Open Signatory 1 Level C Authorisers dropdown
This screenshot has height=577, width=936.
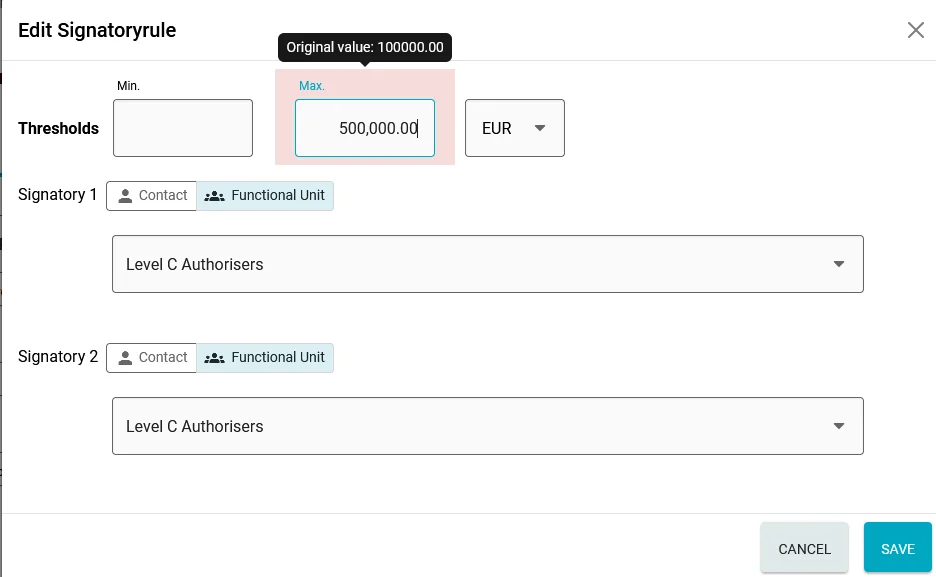pos(488,264)
